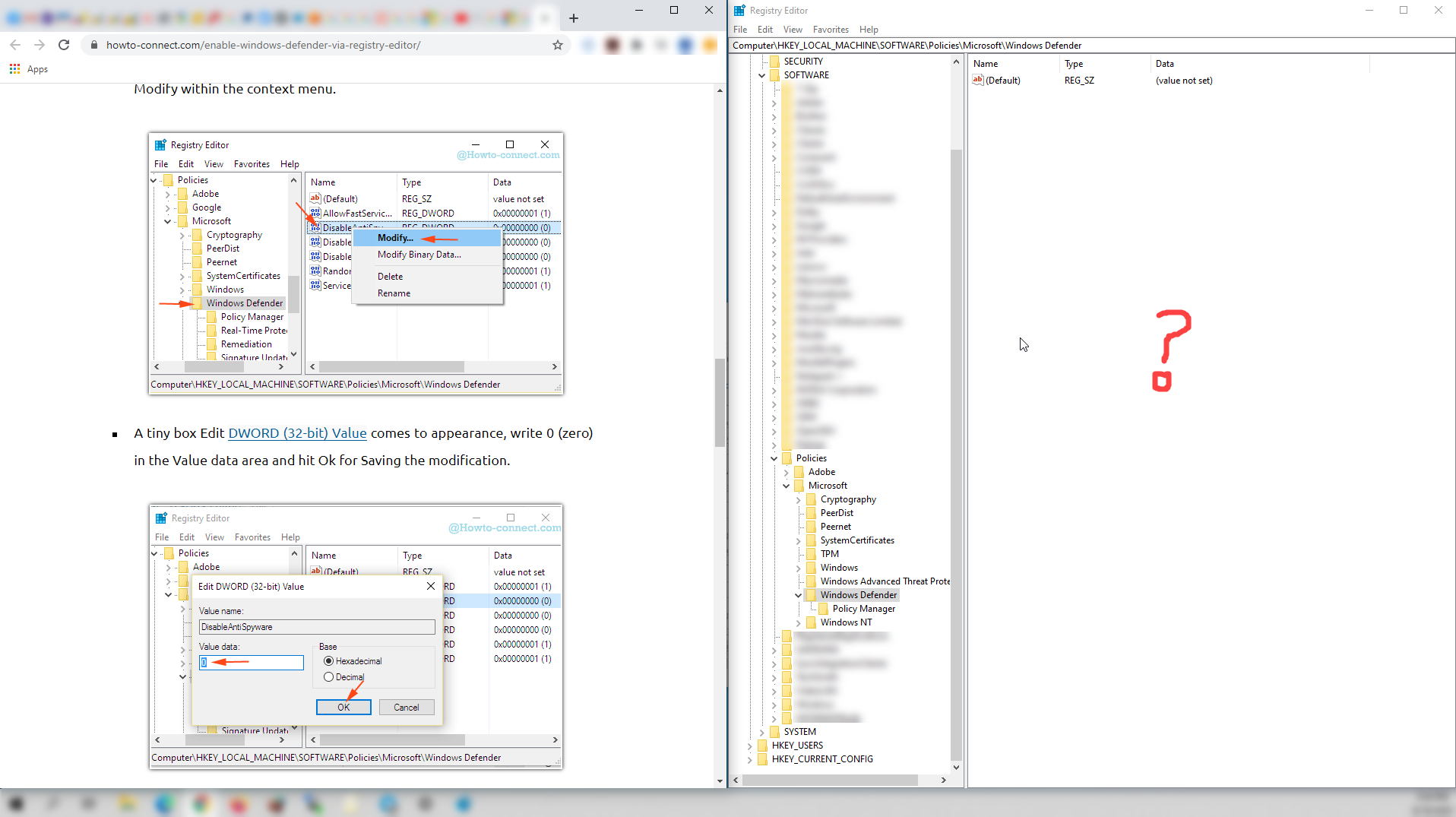
Task: Select the Microsoft folder icon under Policies
Action: 799,486
